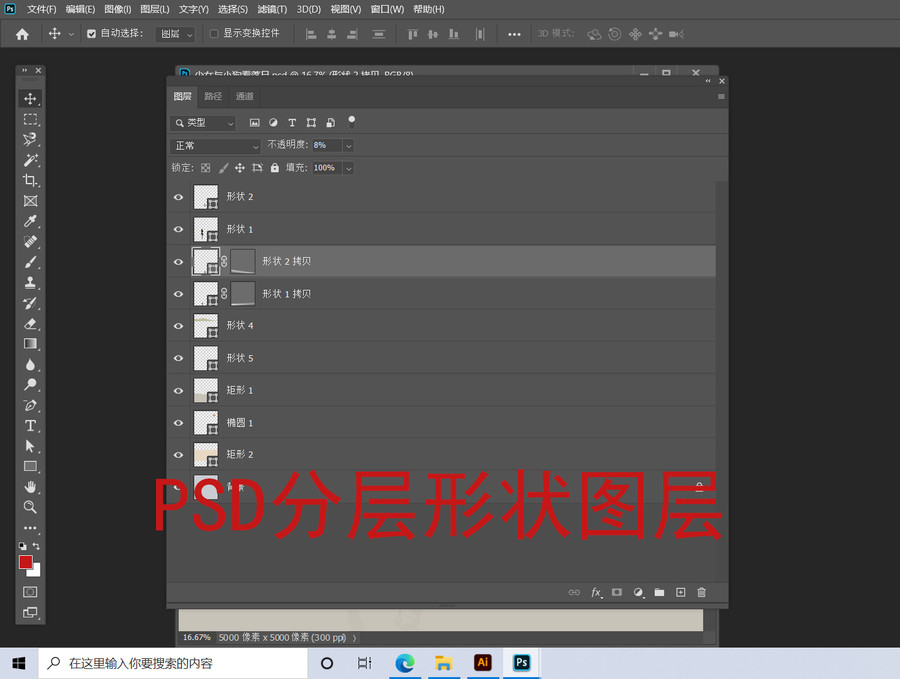Hide the 形状 2 layer

179,197
